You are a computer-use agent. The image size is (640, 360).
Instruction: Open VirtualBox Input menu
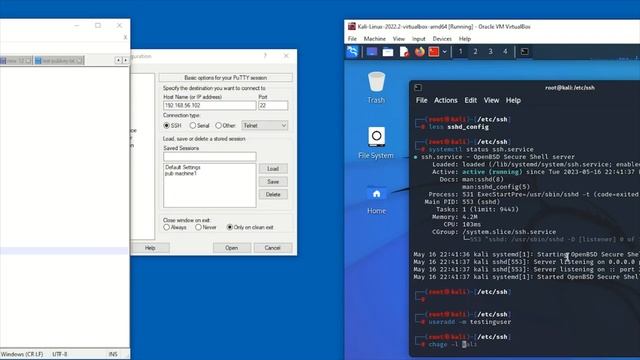click(418, 39)
